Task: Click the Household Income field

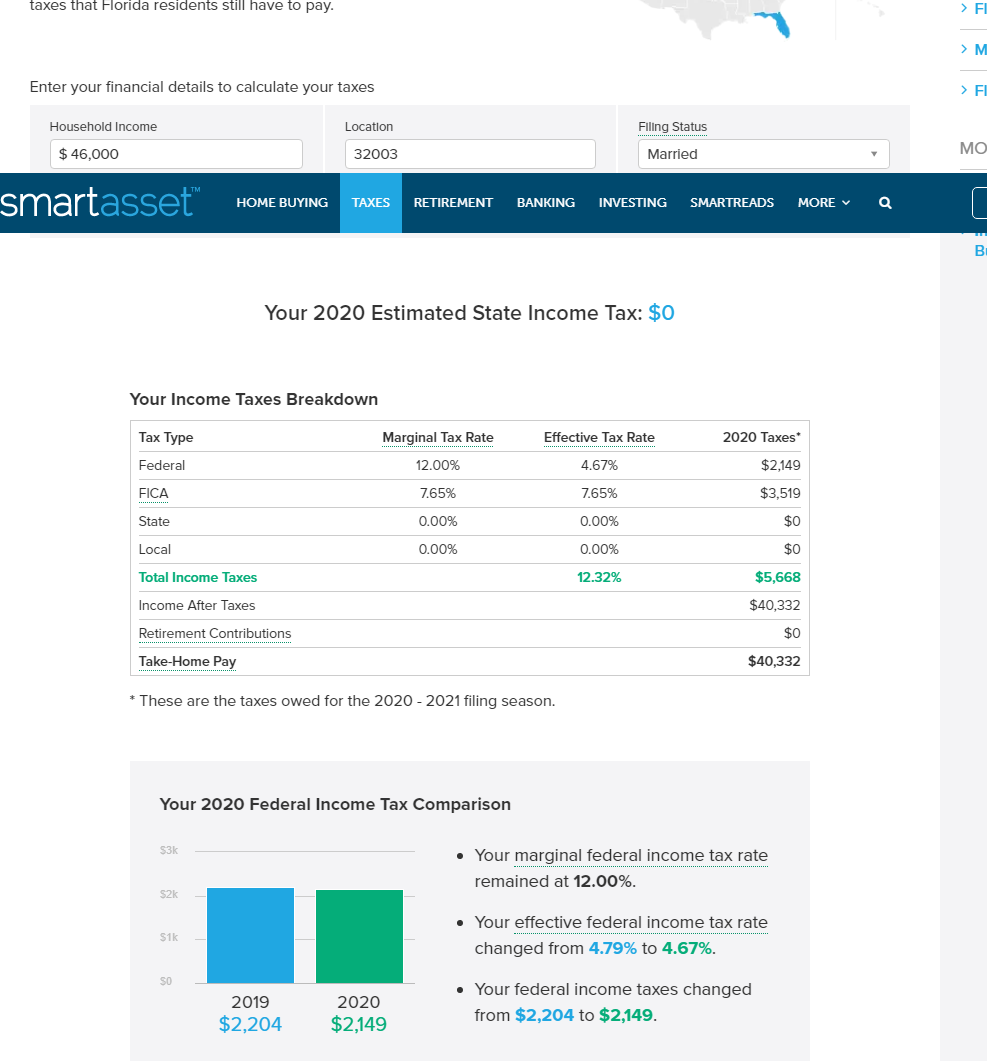Action: tap(176, 154)
